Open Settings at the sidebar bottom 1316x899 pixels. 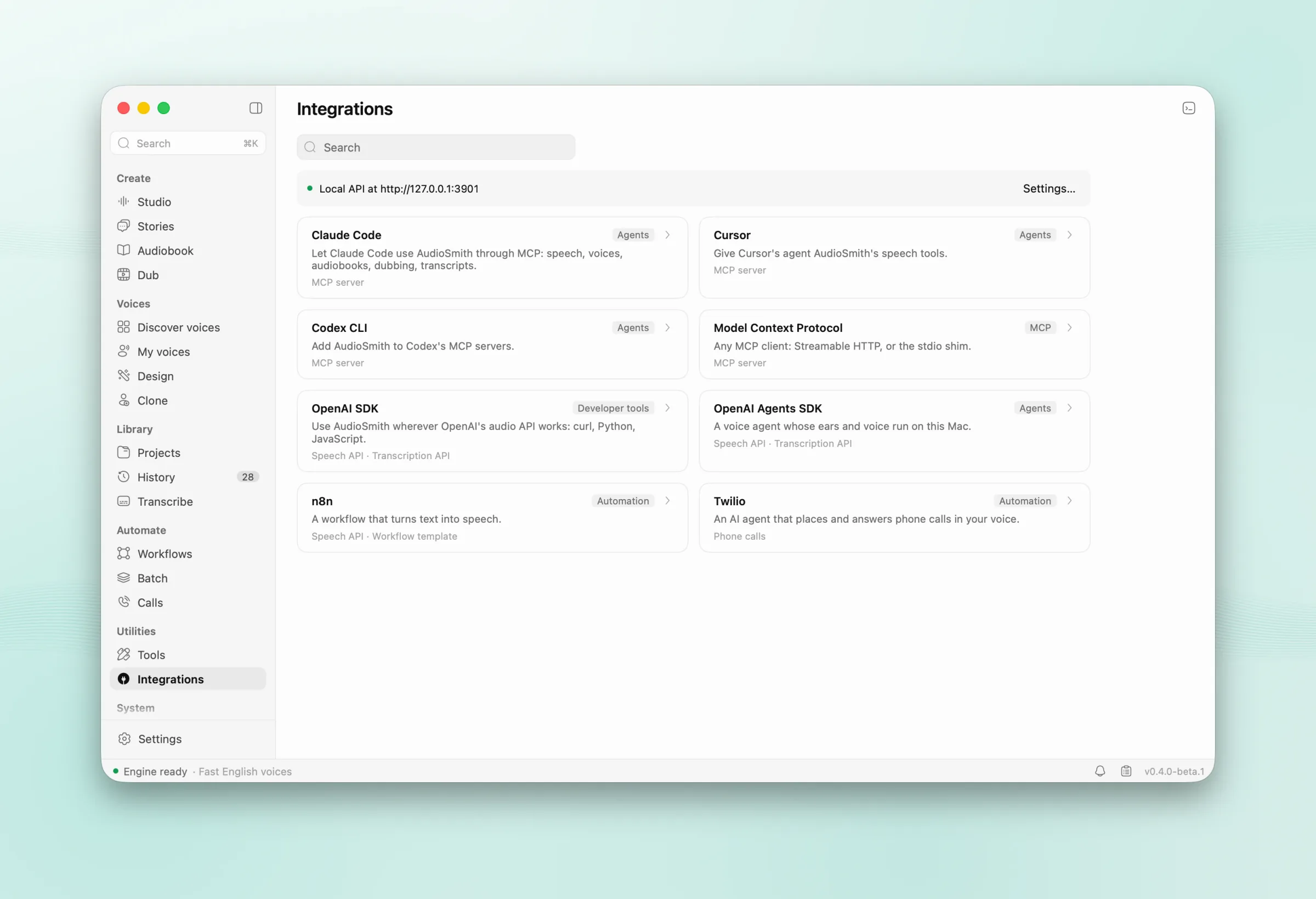point(188,739)
